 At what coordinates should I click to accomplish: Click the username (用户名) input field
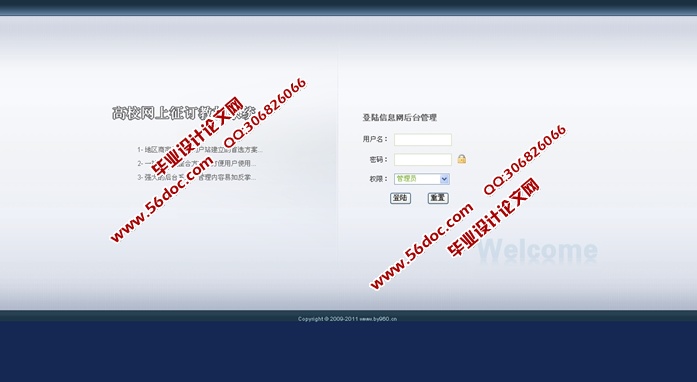click(423, 140)
